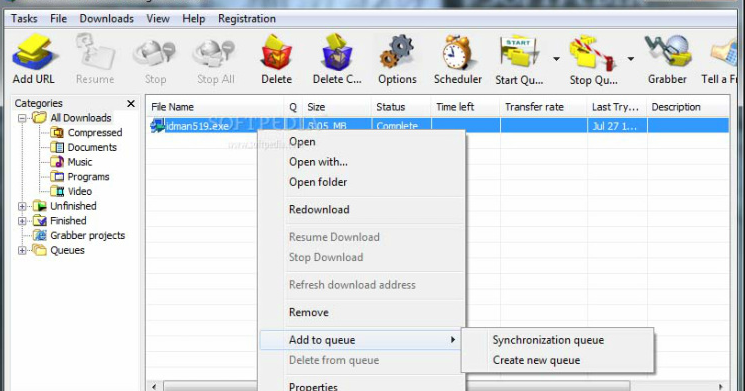745x391 pixels.
Task: Click the horizontal scrollbar left arrow
Action: point(154,386)
